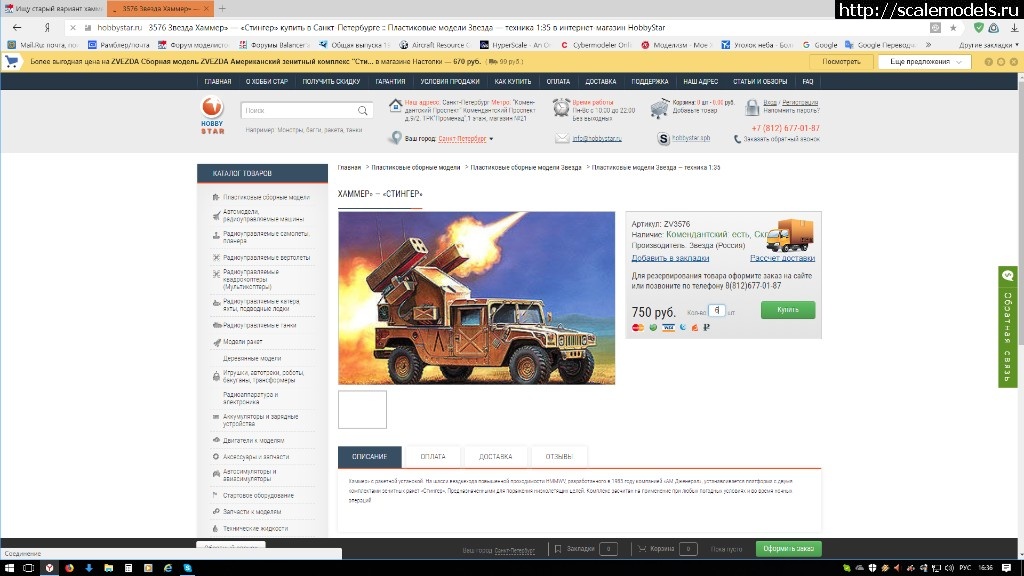Open Аккумуляторы и зарядные устройства category

coord(260,420)
